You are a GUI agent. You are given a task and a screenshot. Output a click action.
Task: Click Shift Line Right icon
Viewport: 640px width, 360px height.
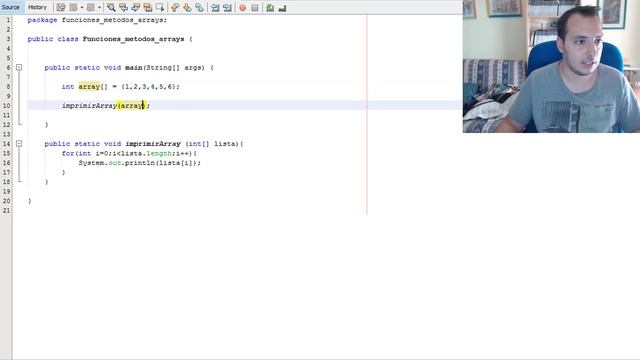[x=227, y=7]
